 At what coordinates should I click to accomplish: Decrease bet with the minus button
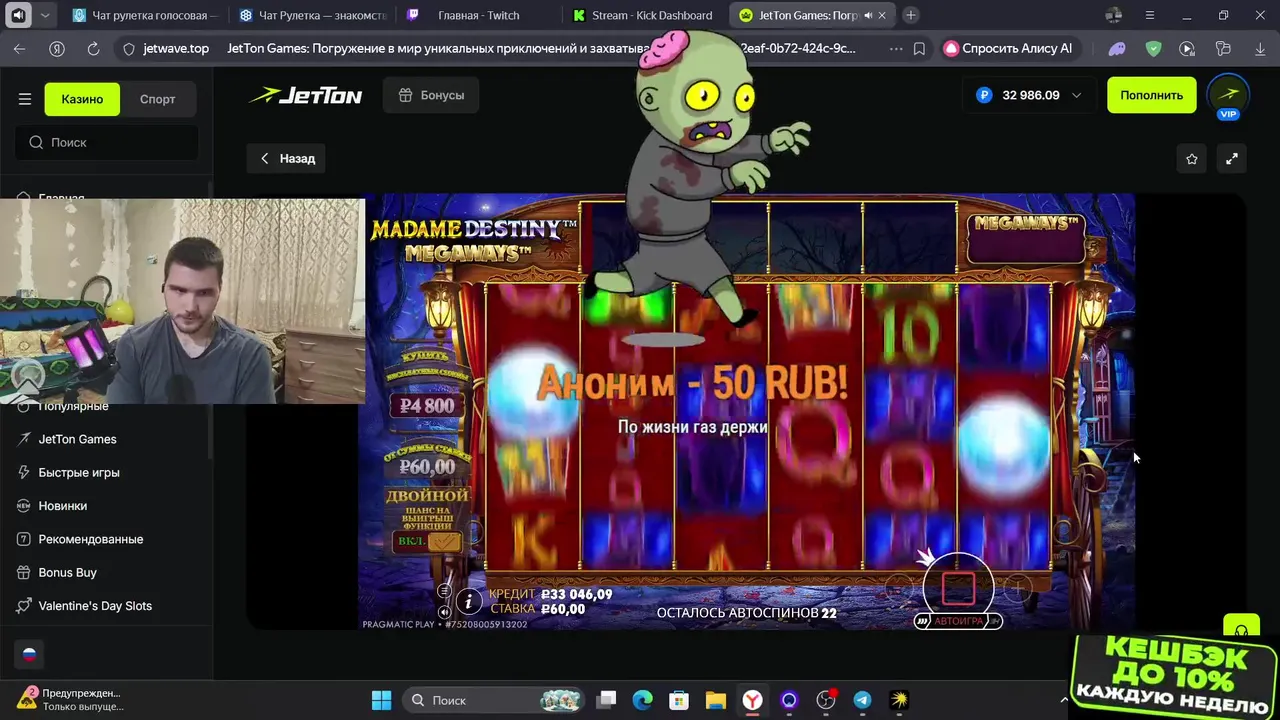[899, 588]
